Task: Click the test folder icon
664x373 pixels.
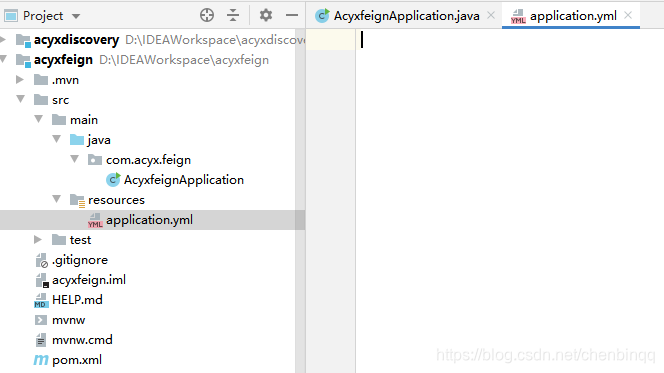Action: tap(59, 240)
